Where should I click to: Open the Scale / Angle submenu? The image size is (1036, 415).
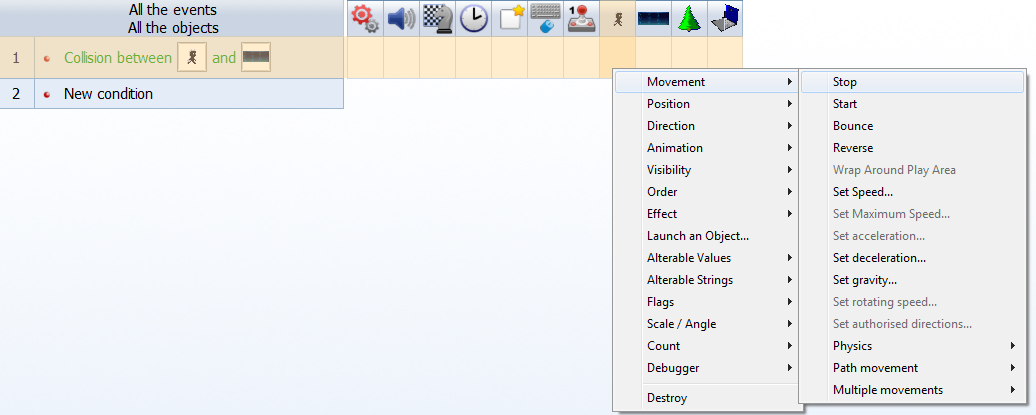pyautogui.click(x=706, y=324)
